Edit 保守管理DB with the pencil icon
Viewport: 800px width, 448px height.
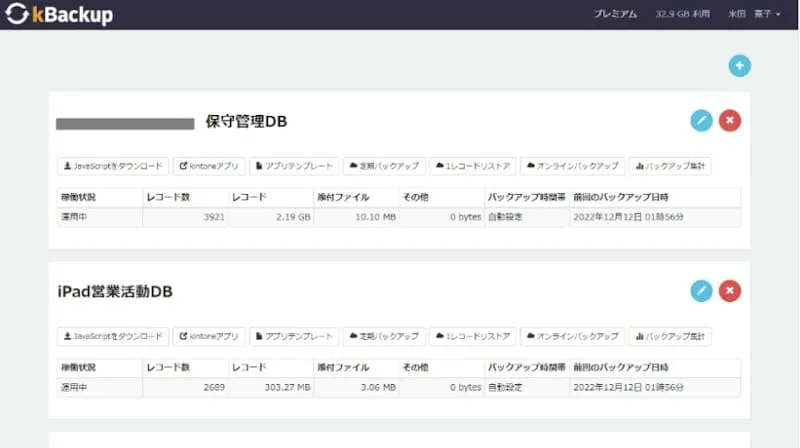pyautogui.click(x=701, y=121)
